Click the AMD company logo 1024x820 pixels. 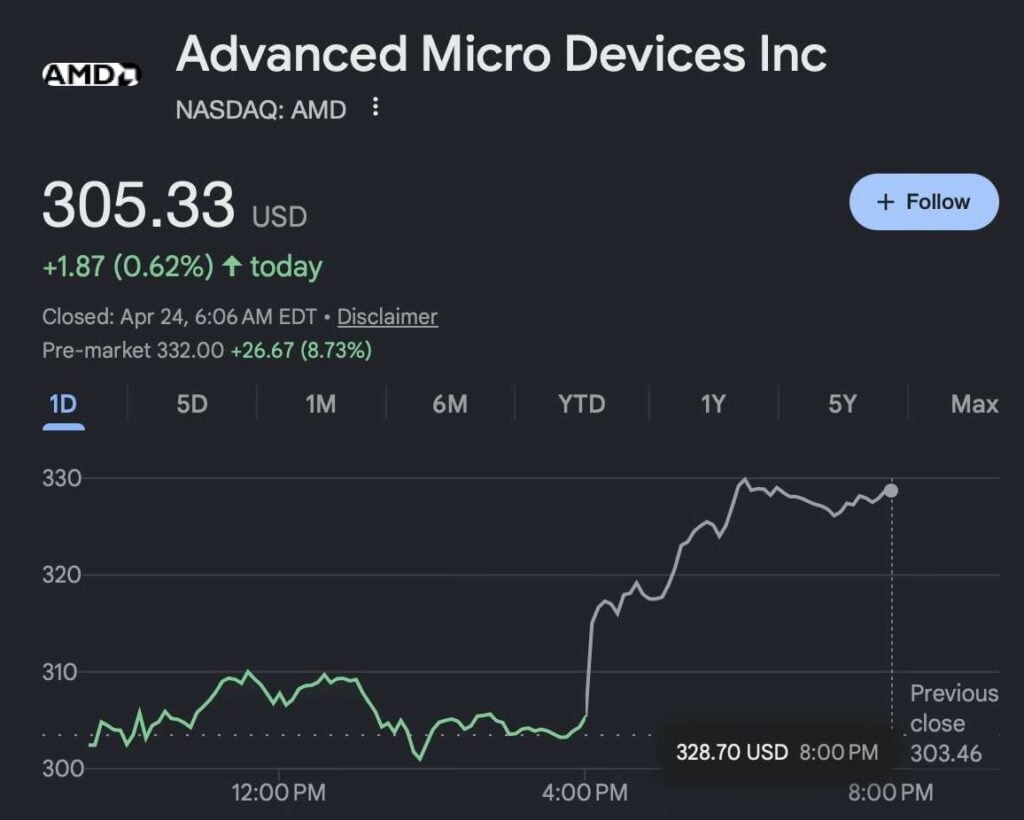coord(91,74)
